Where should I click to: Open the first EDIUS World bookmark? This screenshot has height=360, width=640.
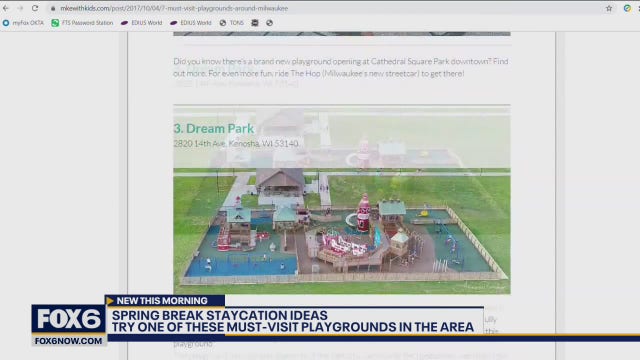click(x=142, y=23)
